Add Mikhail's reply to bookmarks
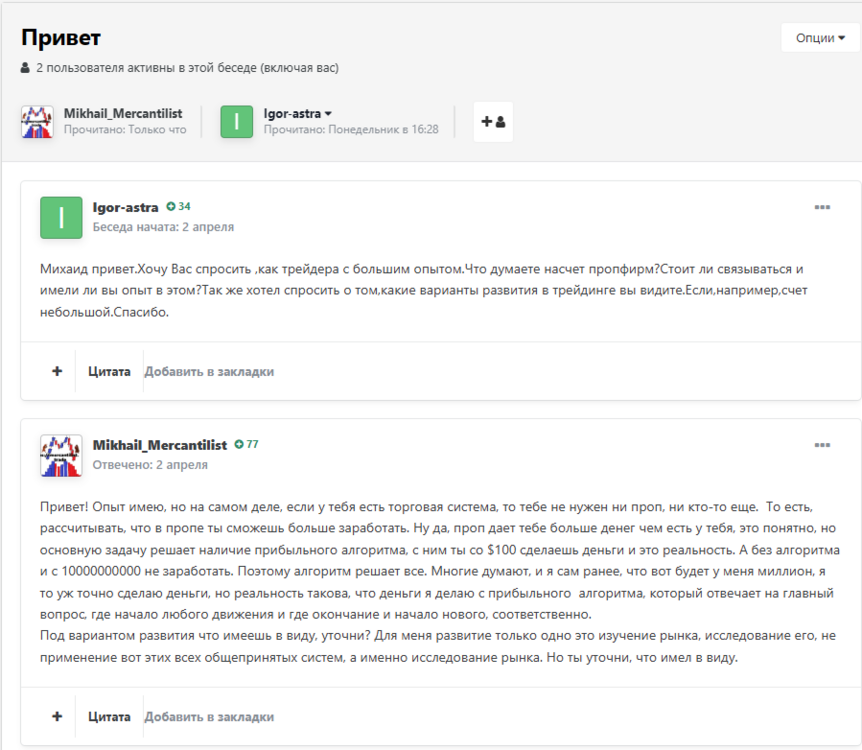The image size is (862, 750). click(x=209, y=717)
